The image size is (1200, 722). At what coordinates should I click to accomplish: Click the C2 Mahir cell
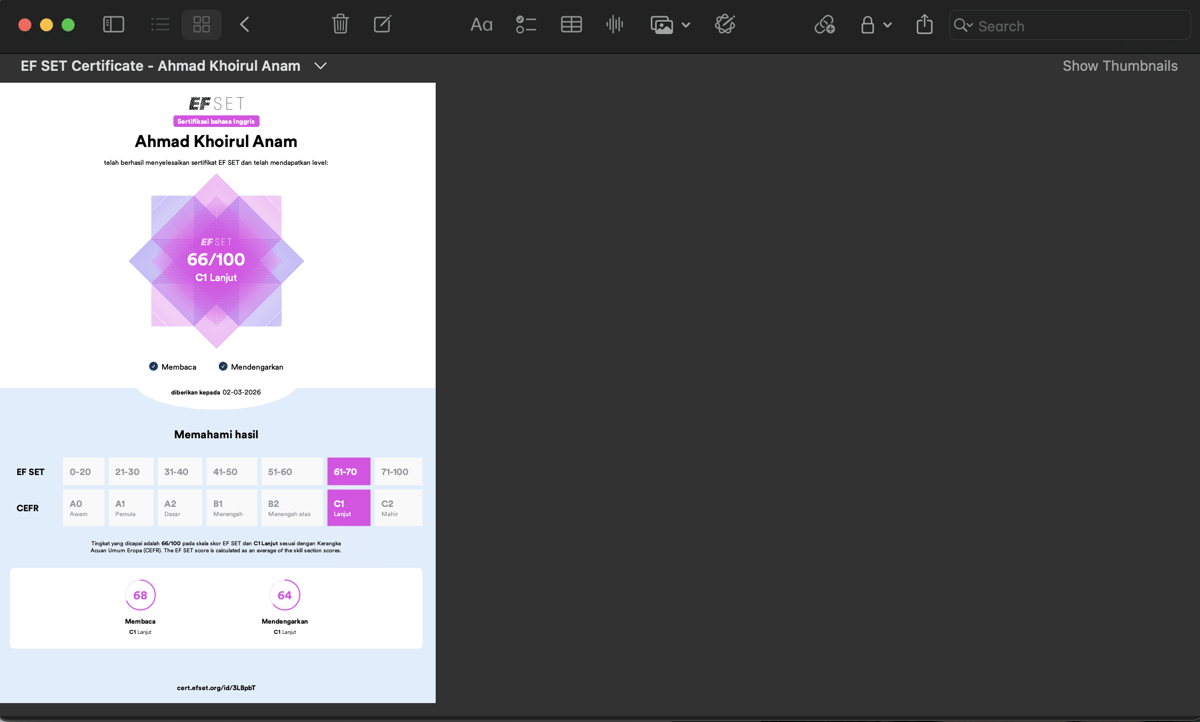click(x=398, y=508)
